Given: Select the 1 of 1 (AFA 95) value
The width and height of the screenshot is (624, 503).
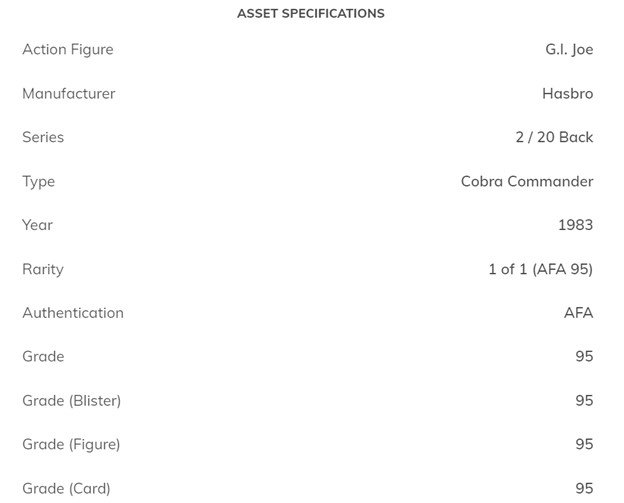Looking at the screenshot, I should [x=540, y=269].
